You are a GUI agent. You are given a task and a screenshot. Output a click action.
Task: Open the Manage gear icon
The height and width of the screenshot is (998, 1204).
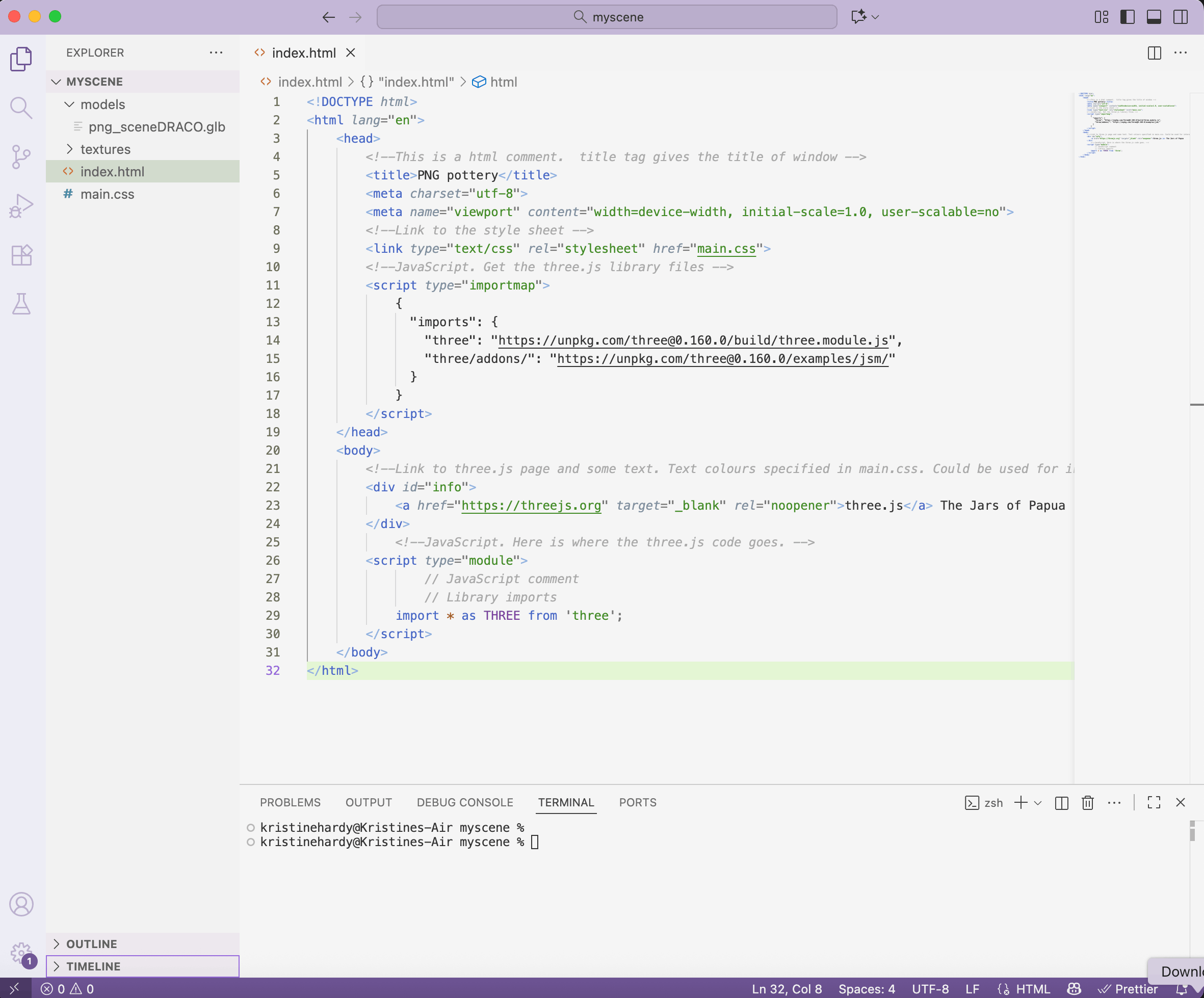21,953
